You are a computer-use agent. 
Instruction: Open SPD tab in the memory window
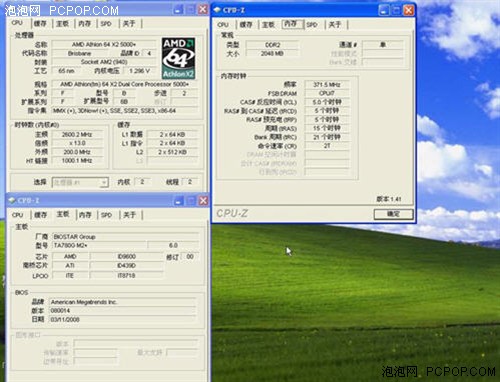[x=312, y=25]
